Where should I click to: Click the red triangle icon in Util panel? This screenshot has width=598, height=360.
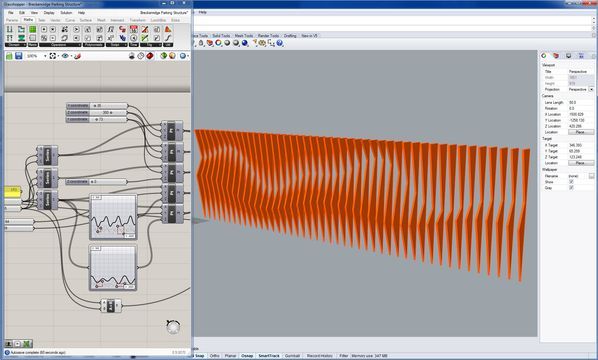[168, 29]
